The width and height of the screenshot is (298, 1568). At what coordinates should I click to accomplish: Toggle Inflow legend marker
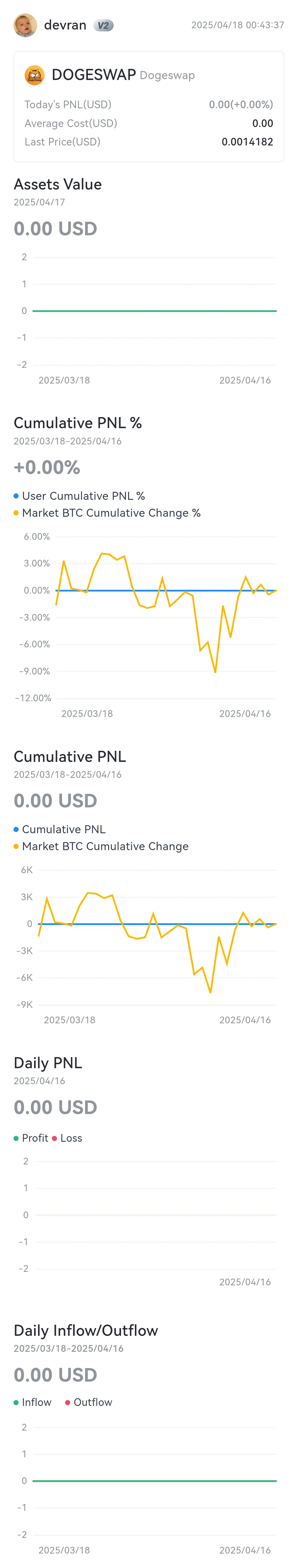click(16, 1402)
